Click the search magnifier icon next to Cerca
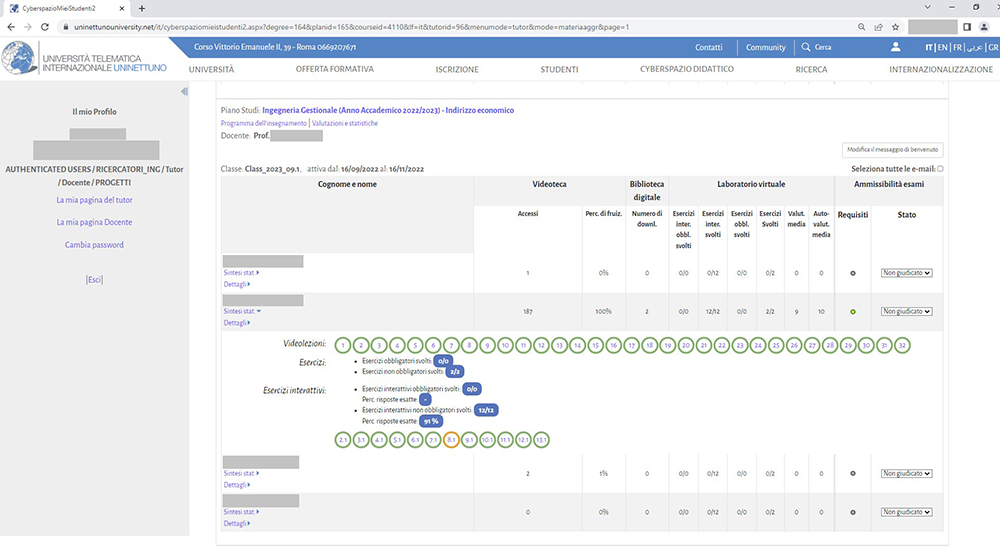This screenshot has height=547, width=1000. point(806,47)
